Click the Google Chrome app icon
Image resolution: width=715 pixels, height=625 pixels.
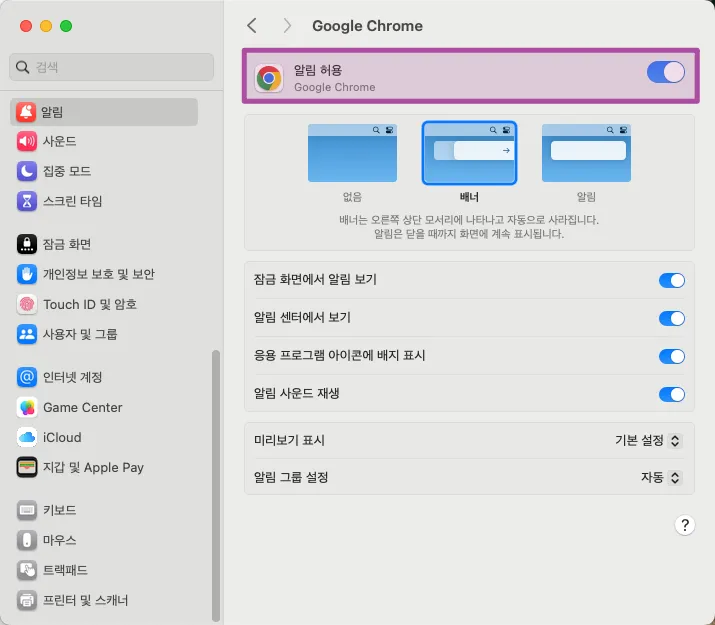pos(269,78)
